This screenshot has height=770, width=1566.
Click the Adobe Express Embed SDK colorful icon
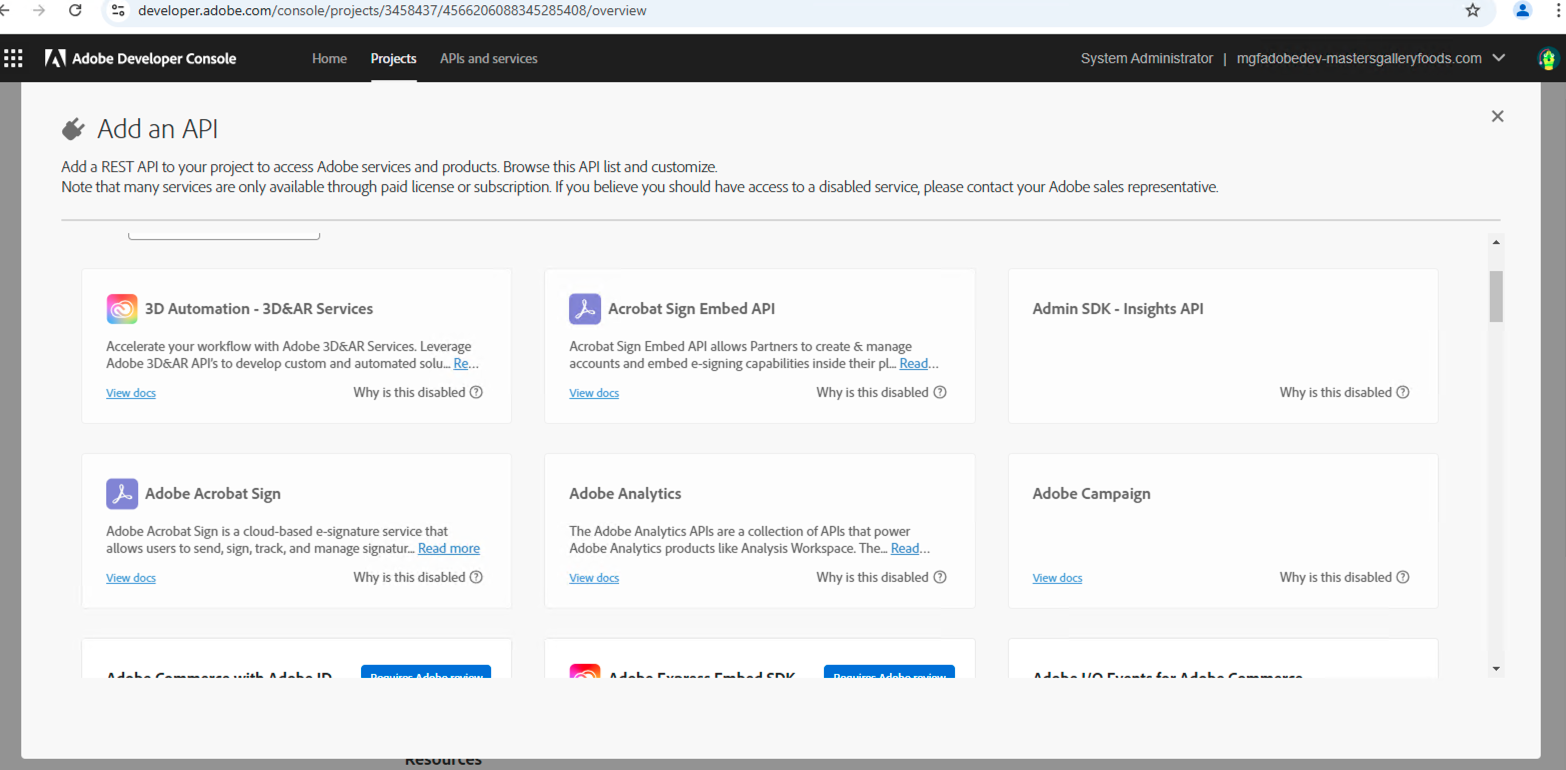pyautogui.click(x=585, y=675)
